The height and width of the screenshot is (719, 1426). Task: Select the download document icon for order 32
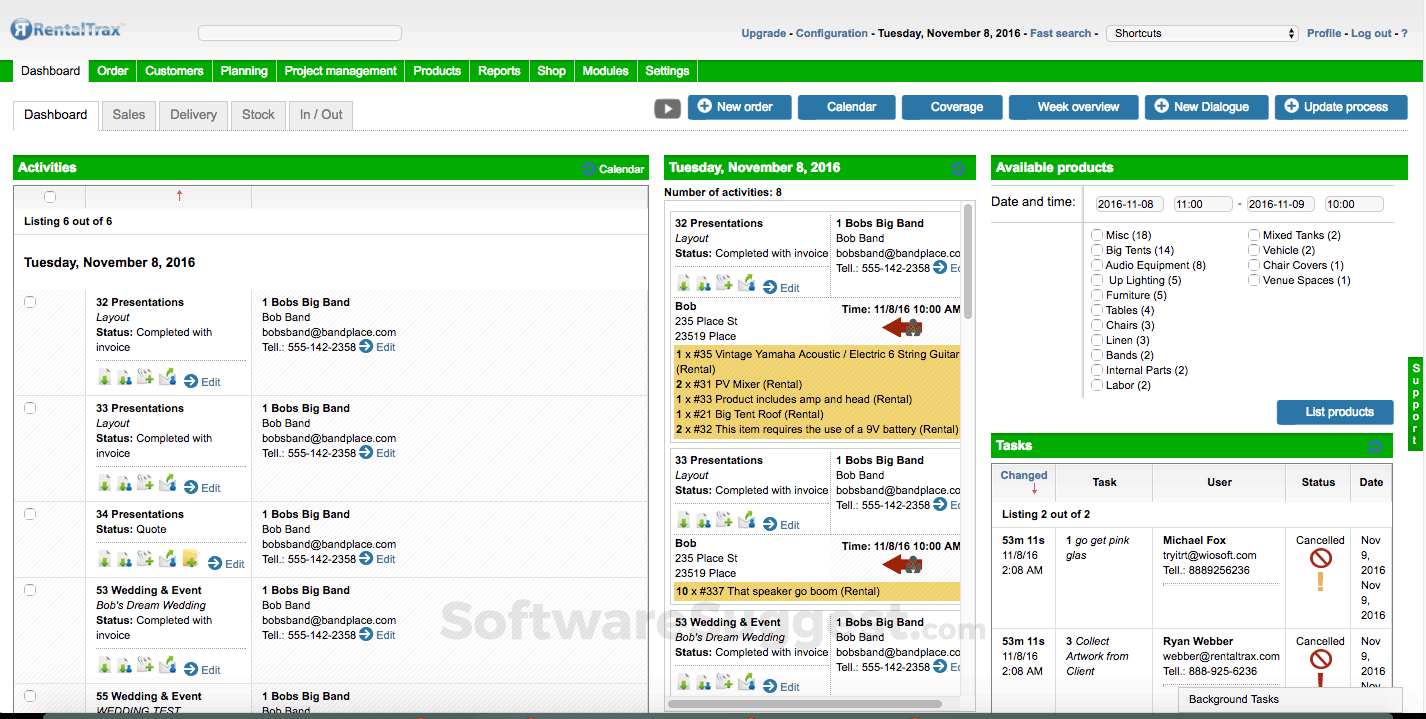click(105, 377)
